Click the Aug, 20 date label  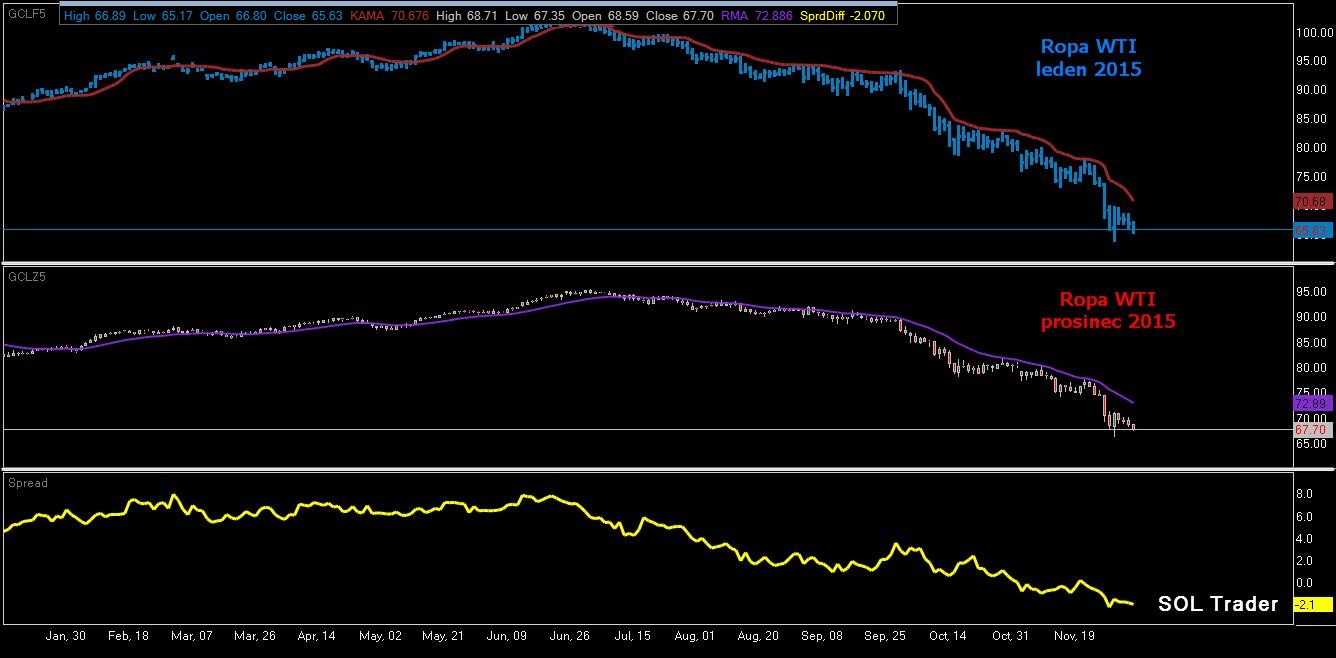tap(757, 635)
